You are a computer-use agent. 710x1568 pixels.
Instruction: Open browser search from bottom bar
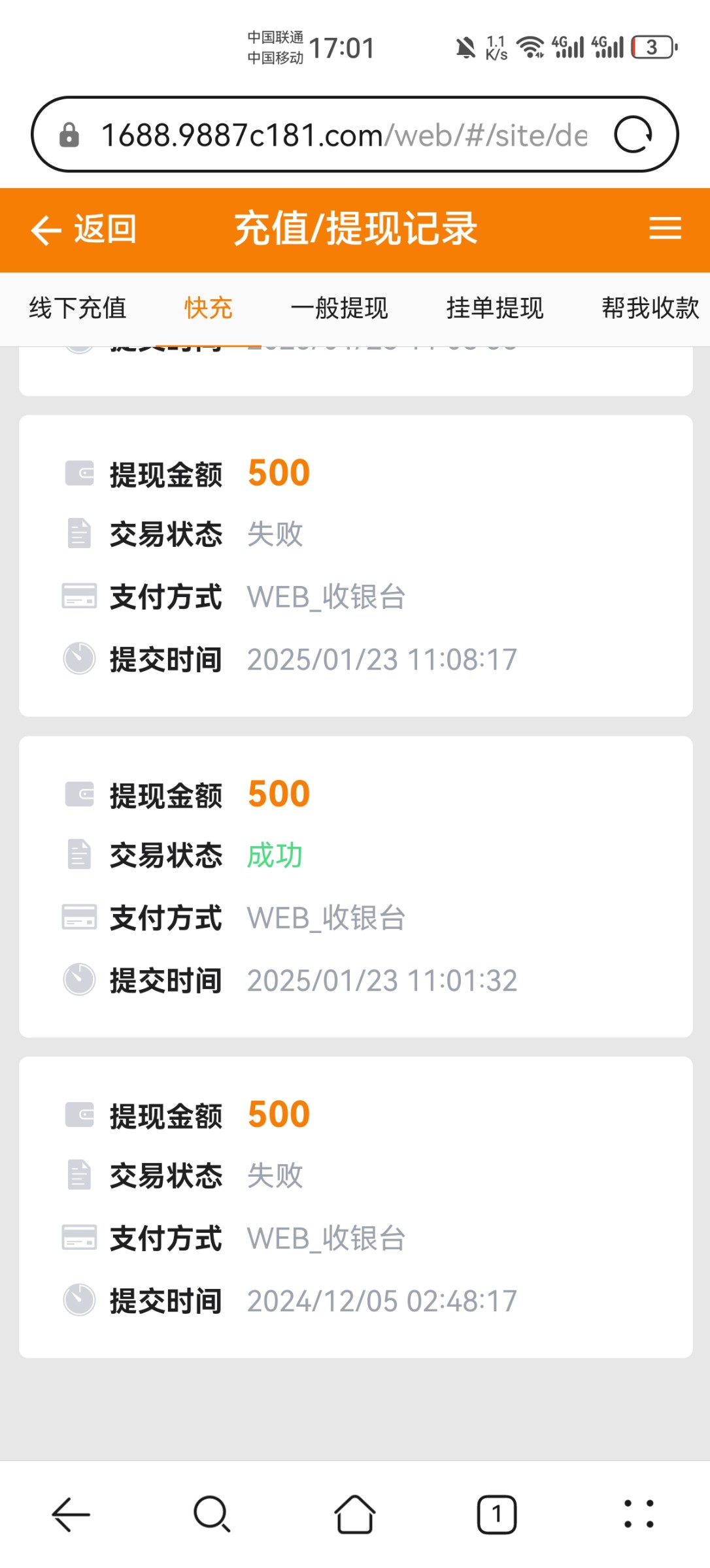pyautogui.click(x=212, y=1514)
